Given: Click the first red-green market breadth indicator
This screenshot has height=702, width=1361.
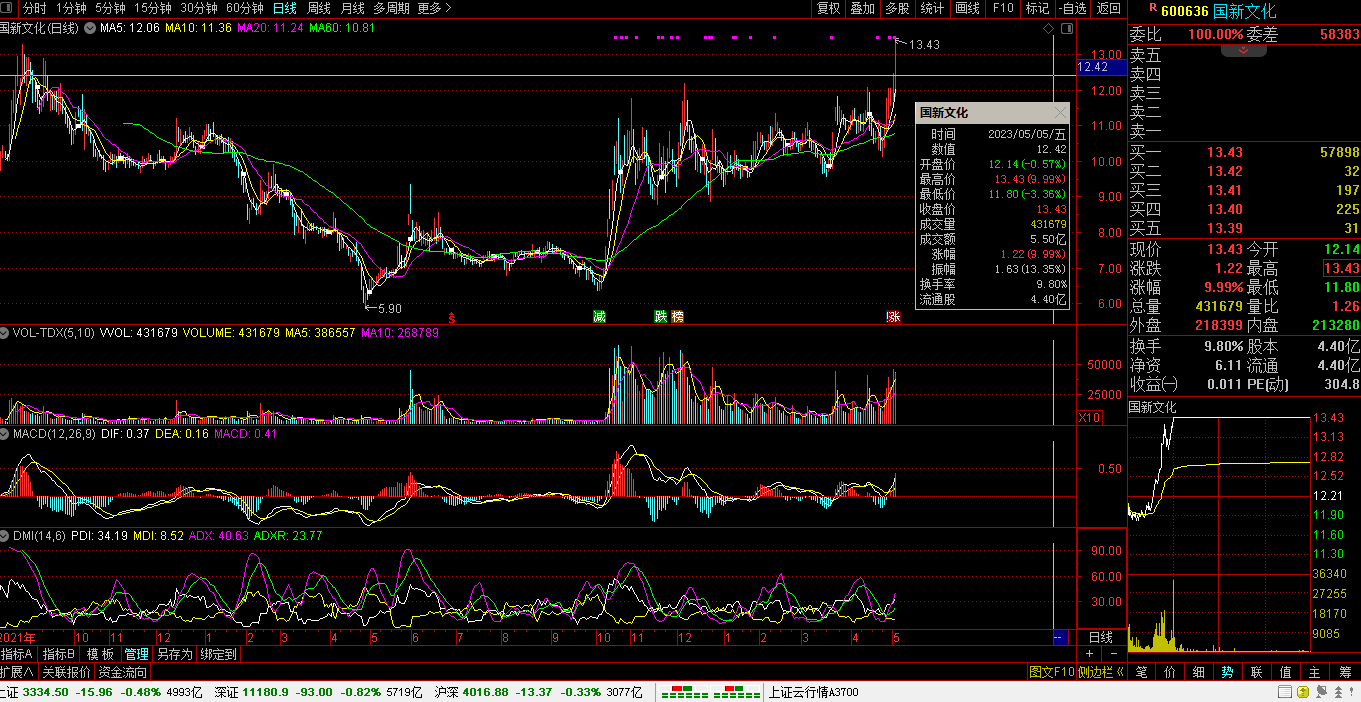Looking at the screenshot, I should pos(683,692).
